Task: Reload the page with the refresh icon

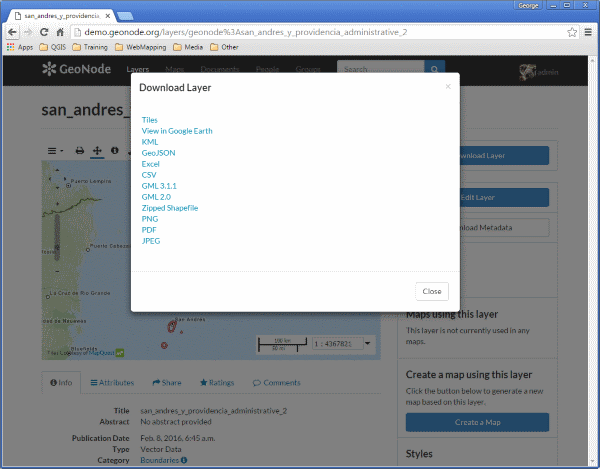Action: tap(44, 32)
